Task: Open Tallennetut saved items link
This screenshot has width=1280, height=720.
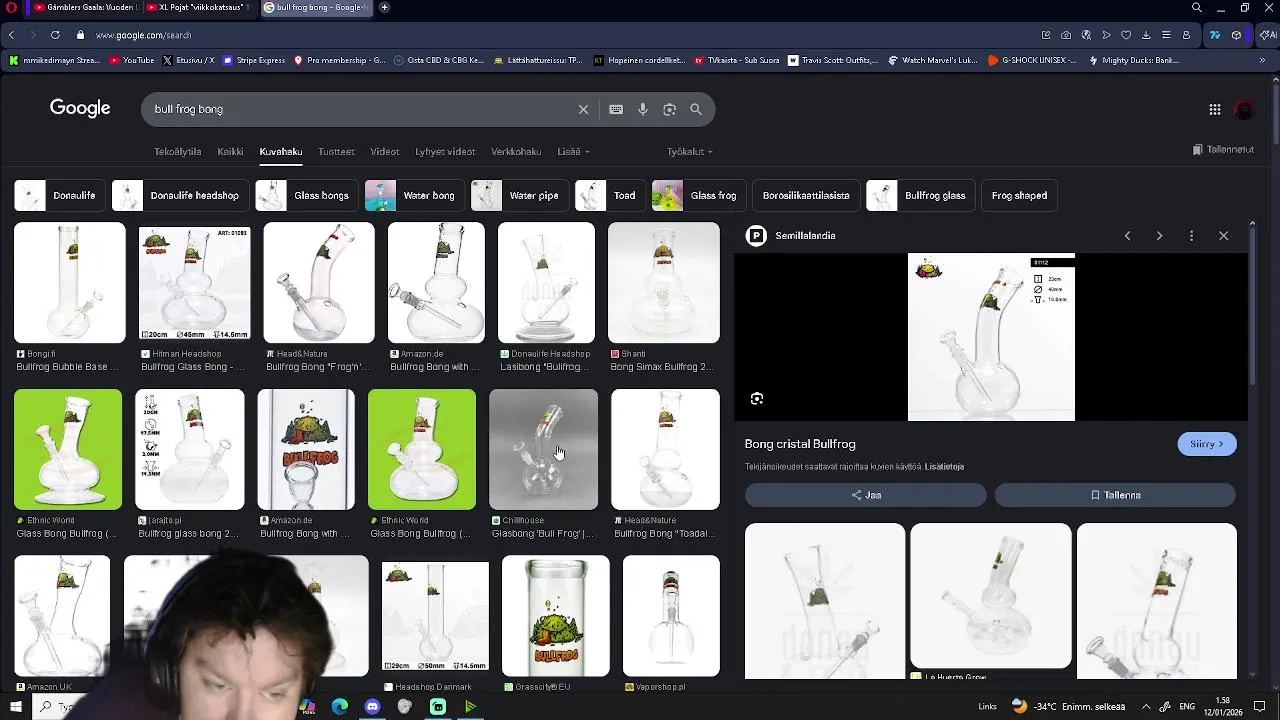Action: [1223, 150]
